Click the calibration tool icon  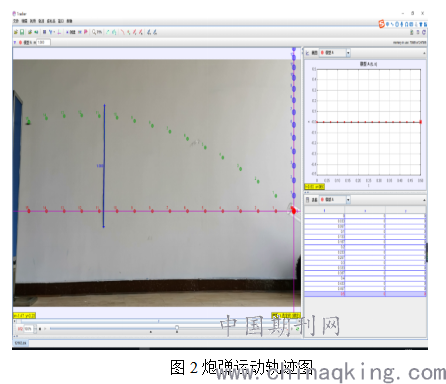pyautogui.click(x=51, y=32)
